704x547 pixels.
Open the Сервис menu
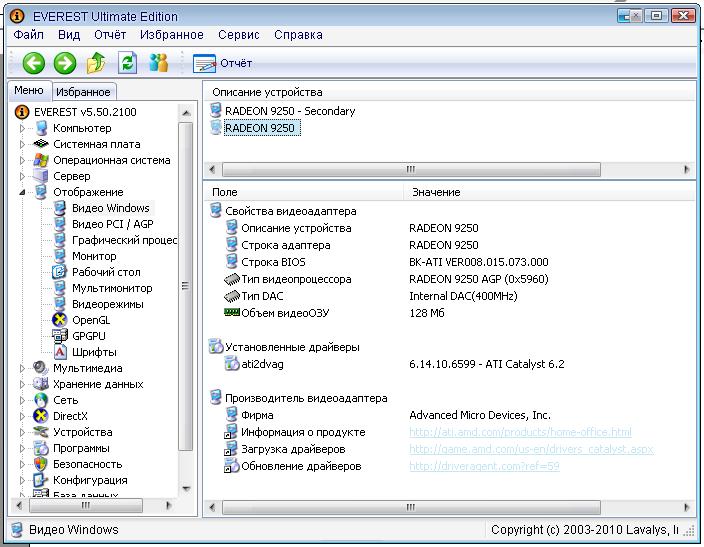tap(238, 35)
